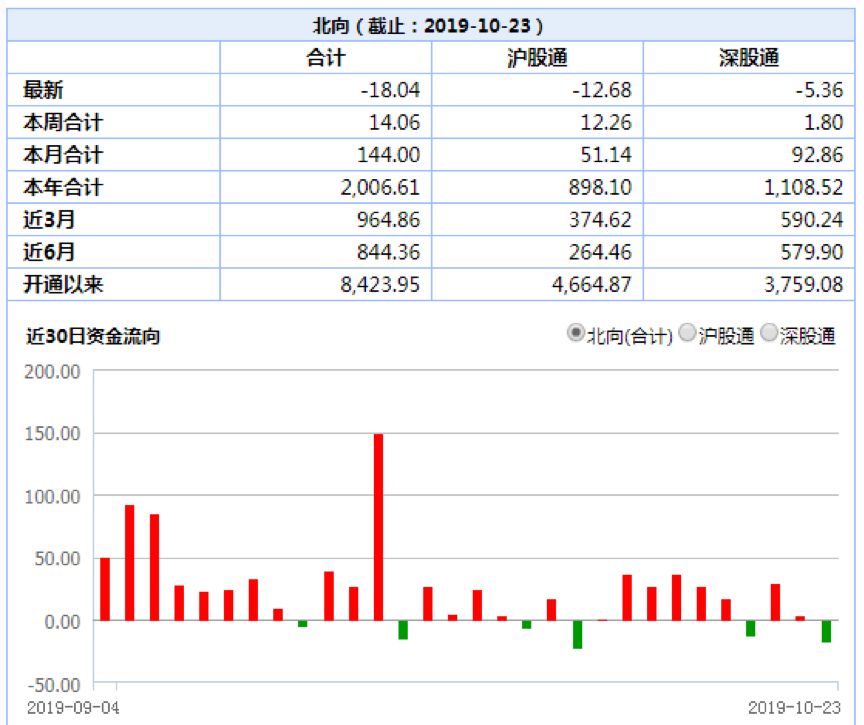The image size is (864, 725).
Task: Click the 2019-09-04 axis date label
Action: click(x=73, y=707)
